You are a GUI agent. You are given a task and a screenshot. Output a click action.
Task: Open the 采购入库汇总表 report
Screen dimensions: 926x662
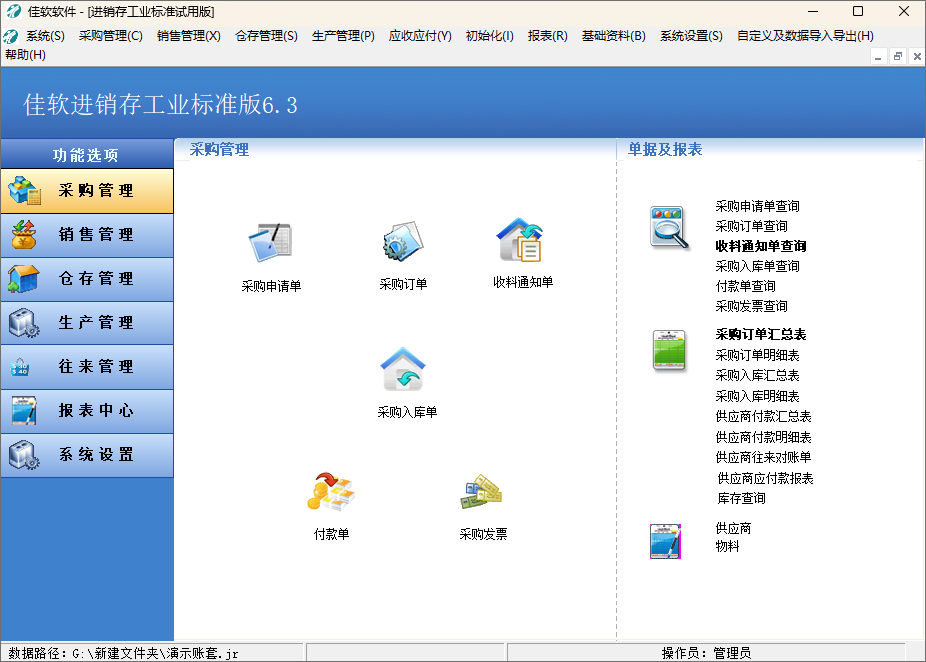click(x=757, y=376)
